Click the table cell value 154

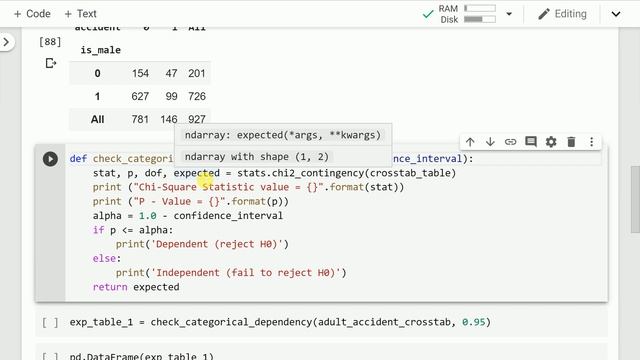coord(140,73)
